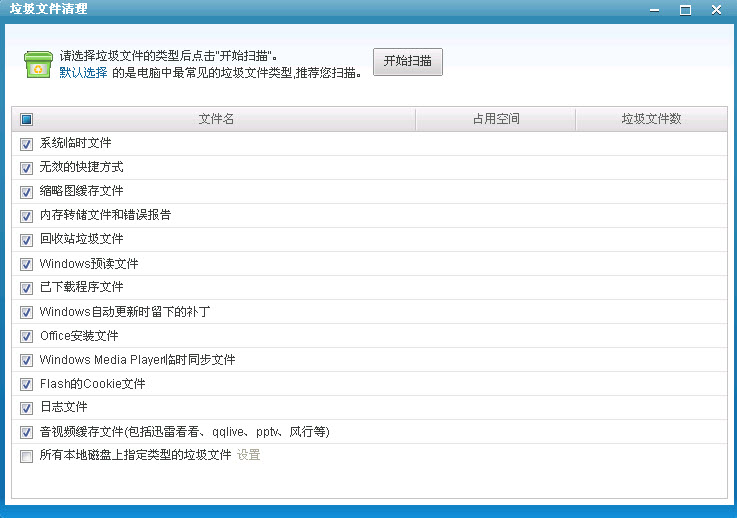Toggle the 回收站垃圾文件 checkbox
This screenshot has width=737, height=518.
pos(27,240)
